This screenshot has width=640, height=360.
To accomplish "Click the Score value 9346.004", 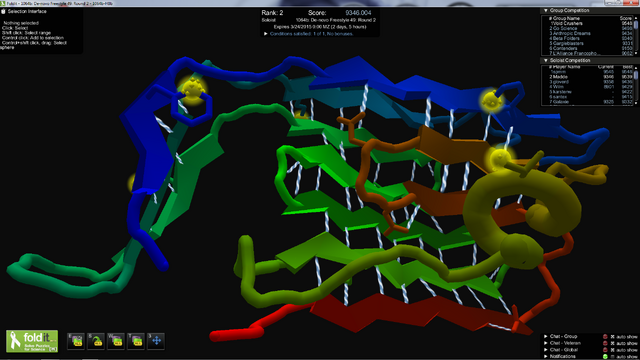I will (358, 13).
